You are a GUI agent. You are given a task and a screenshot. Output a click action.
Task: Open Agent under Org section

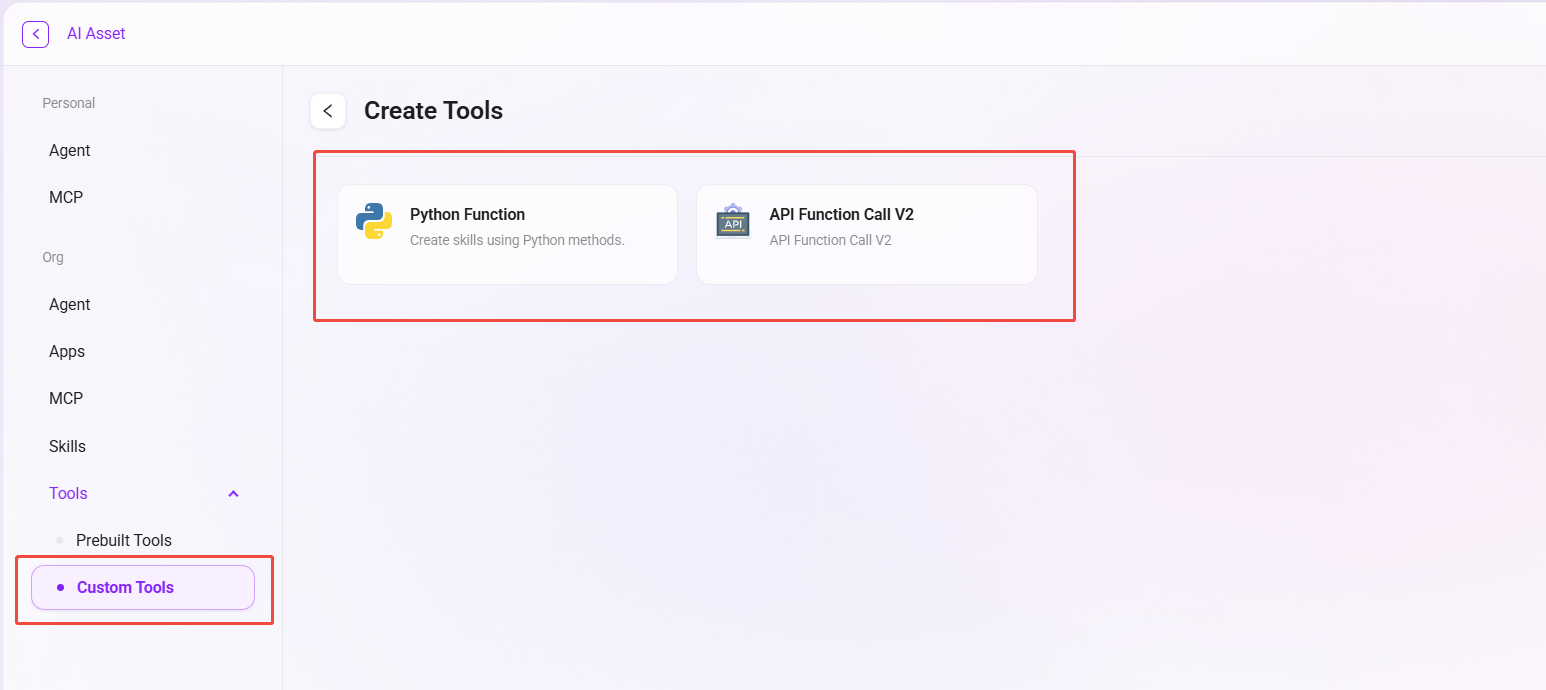tap(70, 305)
